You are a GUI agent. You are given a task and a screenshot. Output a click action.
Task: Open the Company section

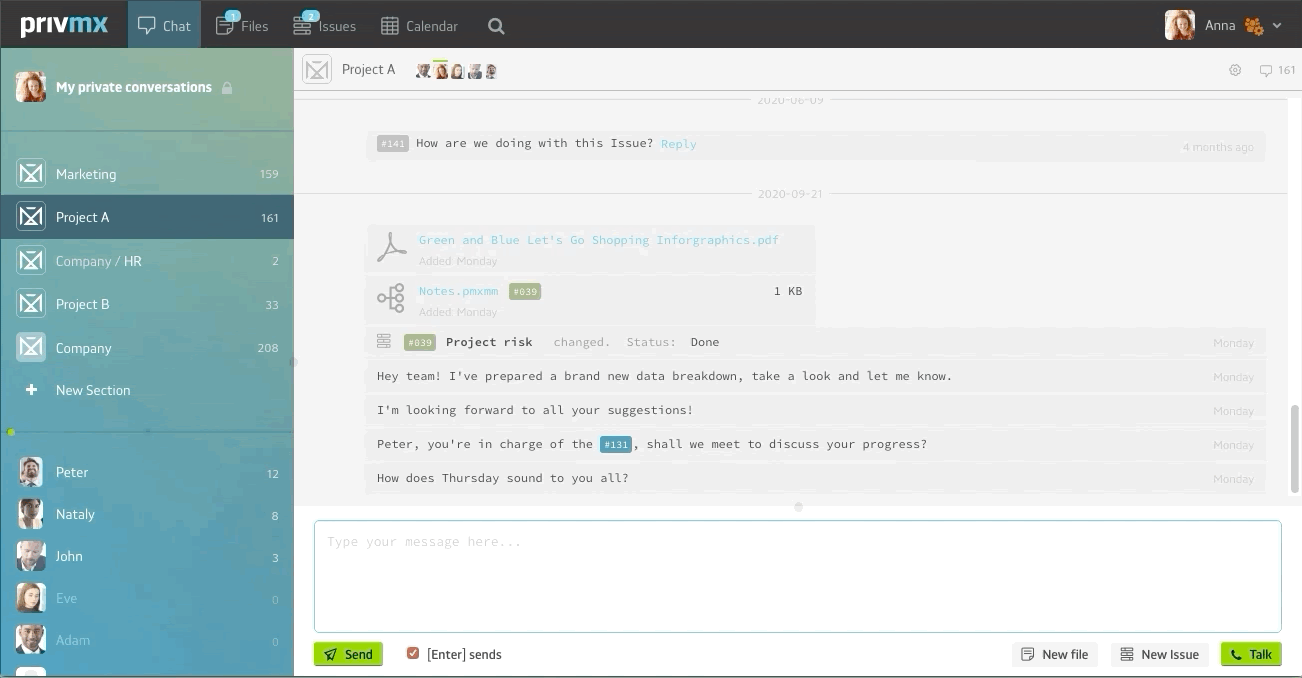[x=147, y=348]
